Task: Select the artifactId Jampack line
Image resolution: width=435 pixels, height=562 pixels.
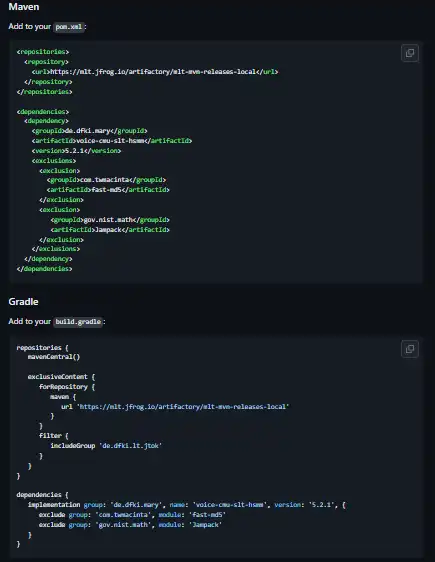Action: tap(110, 230)
